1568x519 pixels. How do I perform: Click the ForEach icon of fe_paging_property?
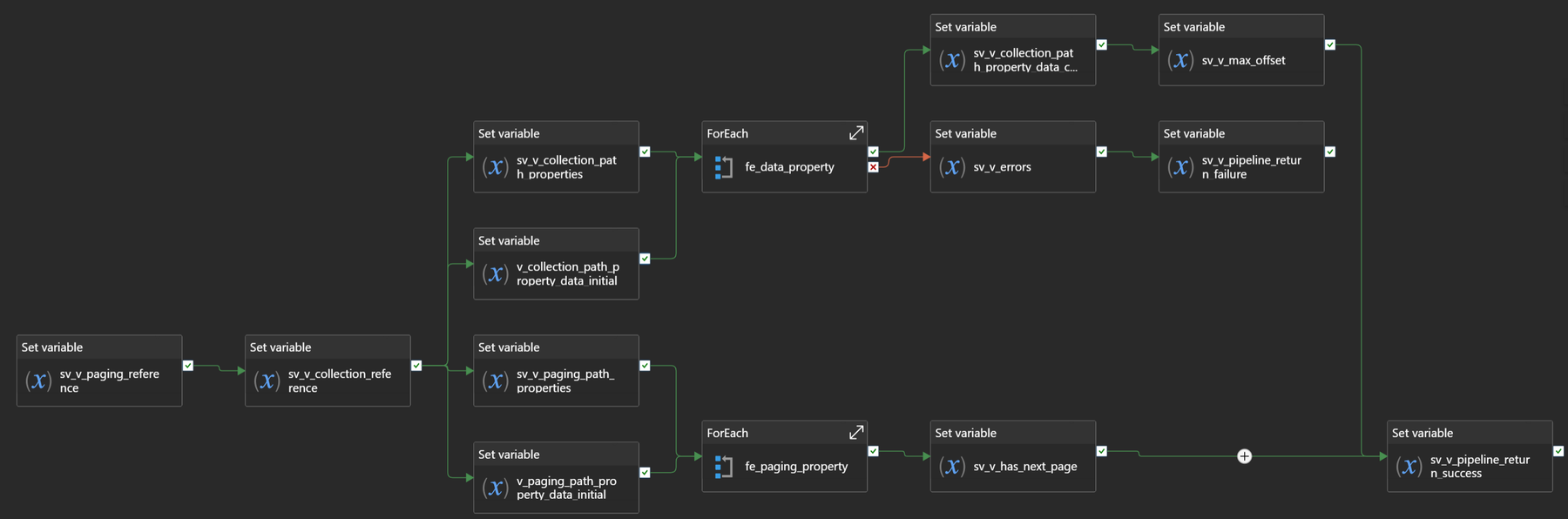tap(723, 467)
